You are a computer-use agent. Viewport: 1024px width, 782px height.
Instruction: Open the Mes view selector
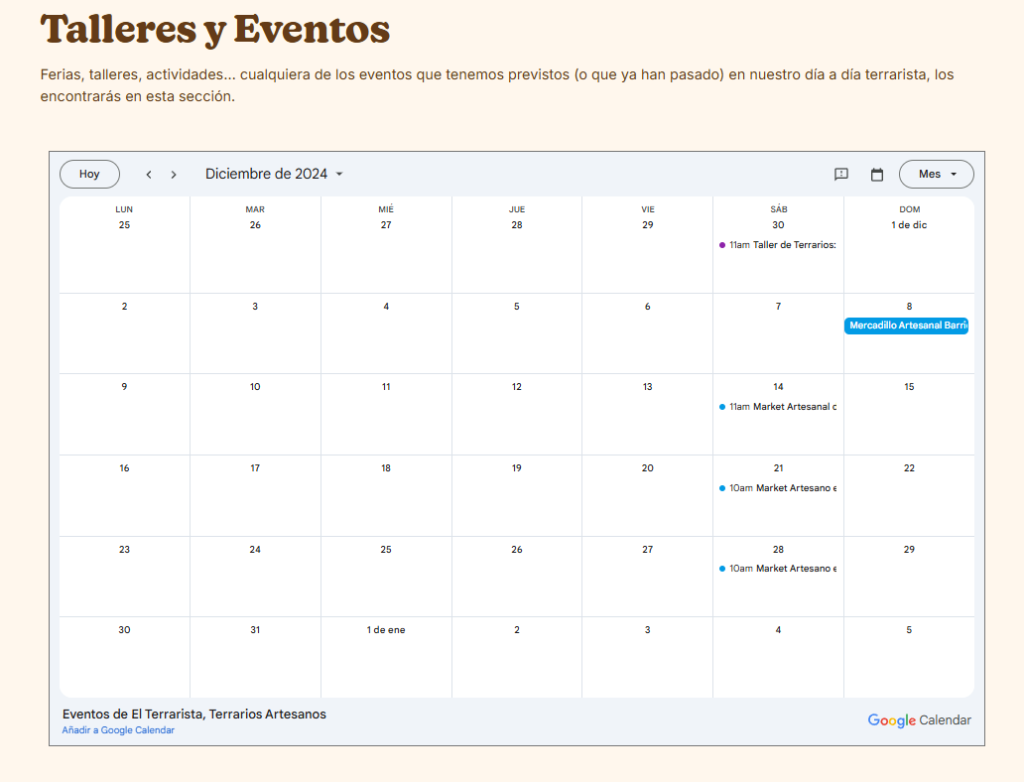click(936, 174)
